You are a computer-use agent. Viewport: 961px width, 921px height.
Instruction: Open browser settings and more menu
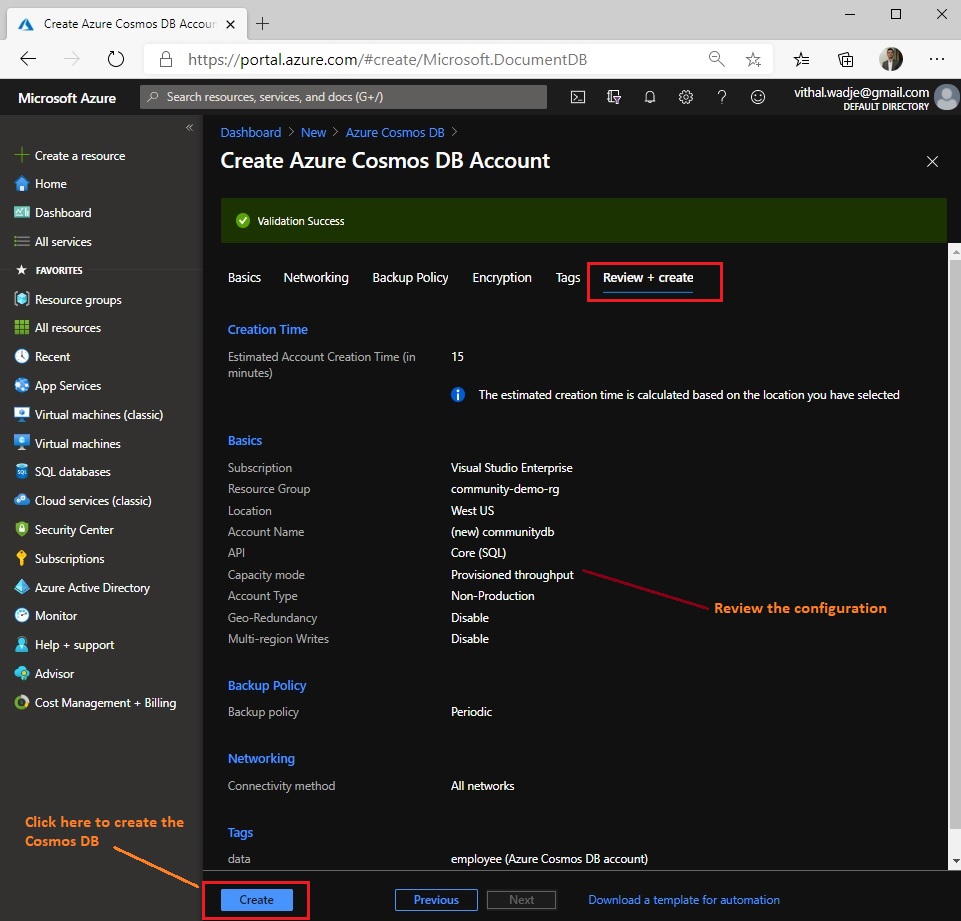point(936,59)
